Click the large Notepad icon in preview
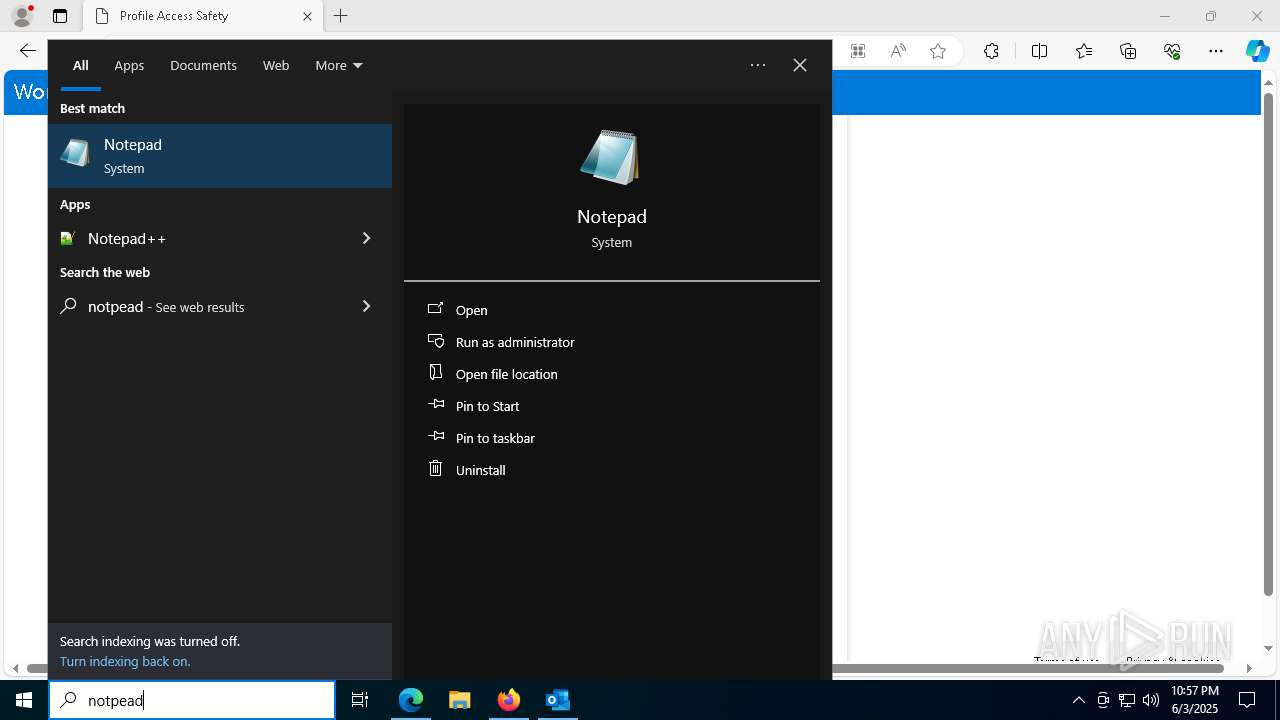Screen dimensions: 1280x720 [x=610, y=157]
